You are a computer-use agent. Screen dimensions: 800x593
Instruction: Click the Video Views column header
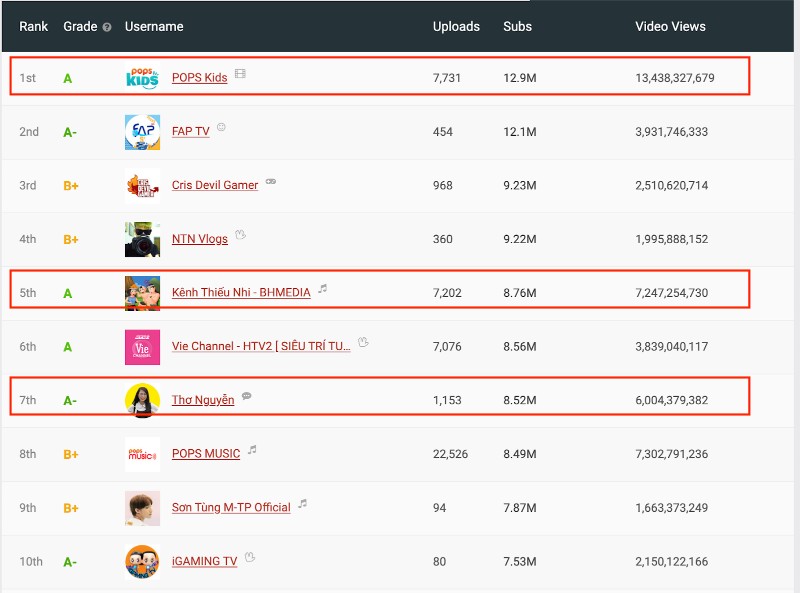click(670, 27)
